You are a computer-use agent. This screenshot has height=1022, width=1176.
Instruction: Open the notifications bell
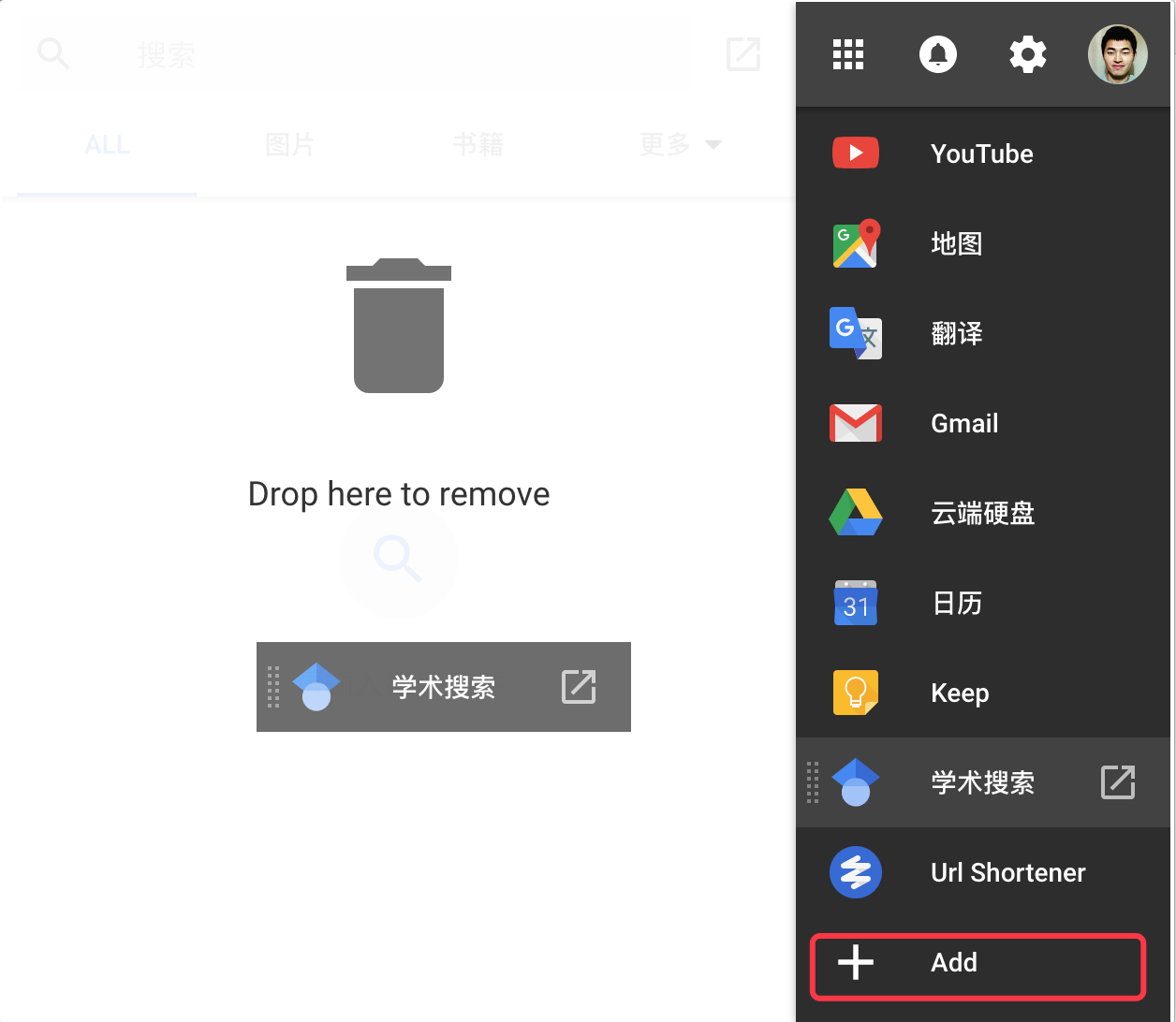938,54
